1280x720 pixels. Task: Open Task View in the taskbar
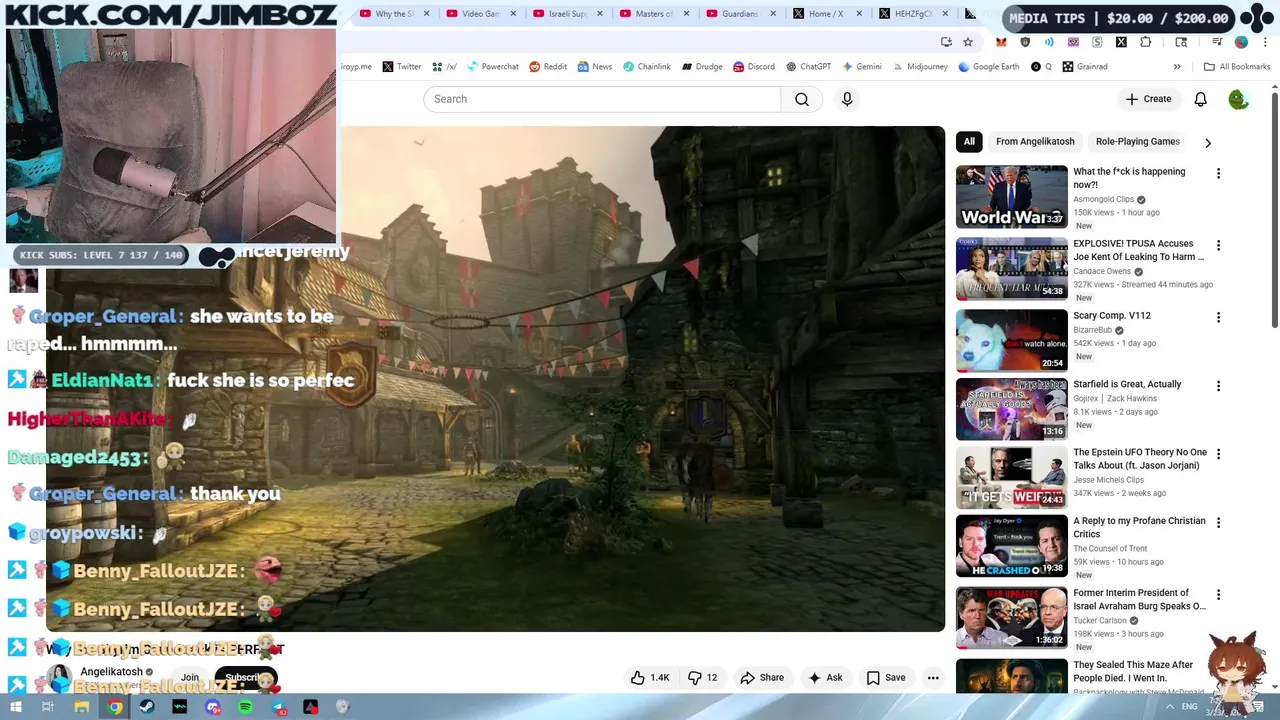tap(47, 707)
